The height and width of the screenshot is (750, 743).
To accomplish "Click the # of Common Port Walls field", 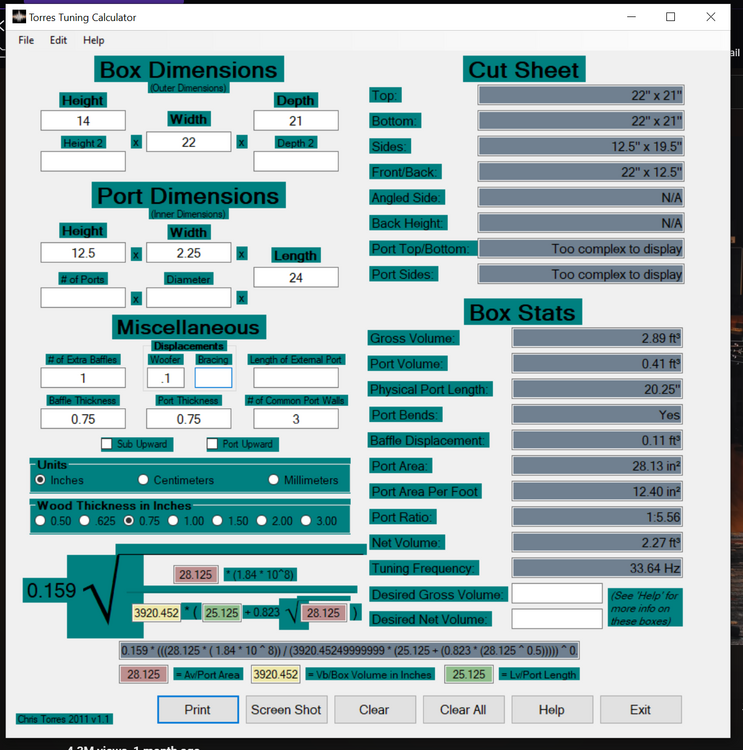I will pos(296,419).
